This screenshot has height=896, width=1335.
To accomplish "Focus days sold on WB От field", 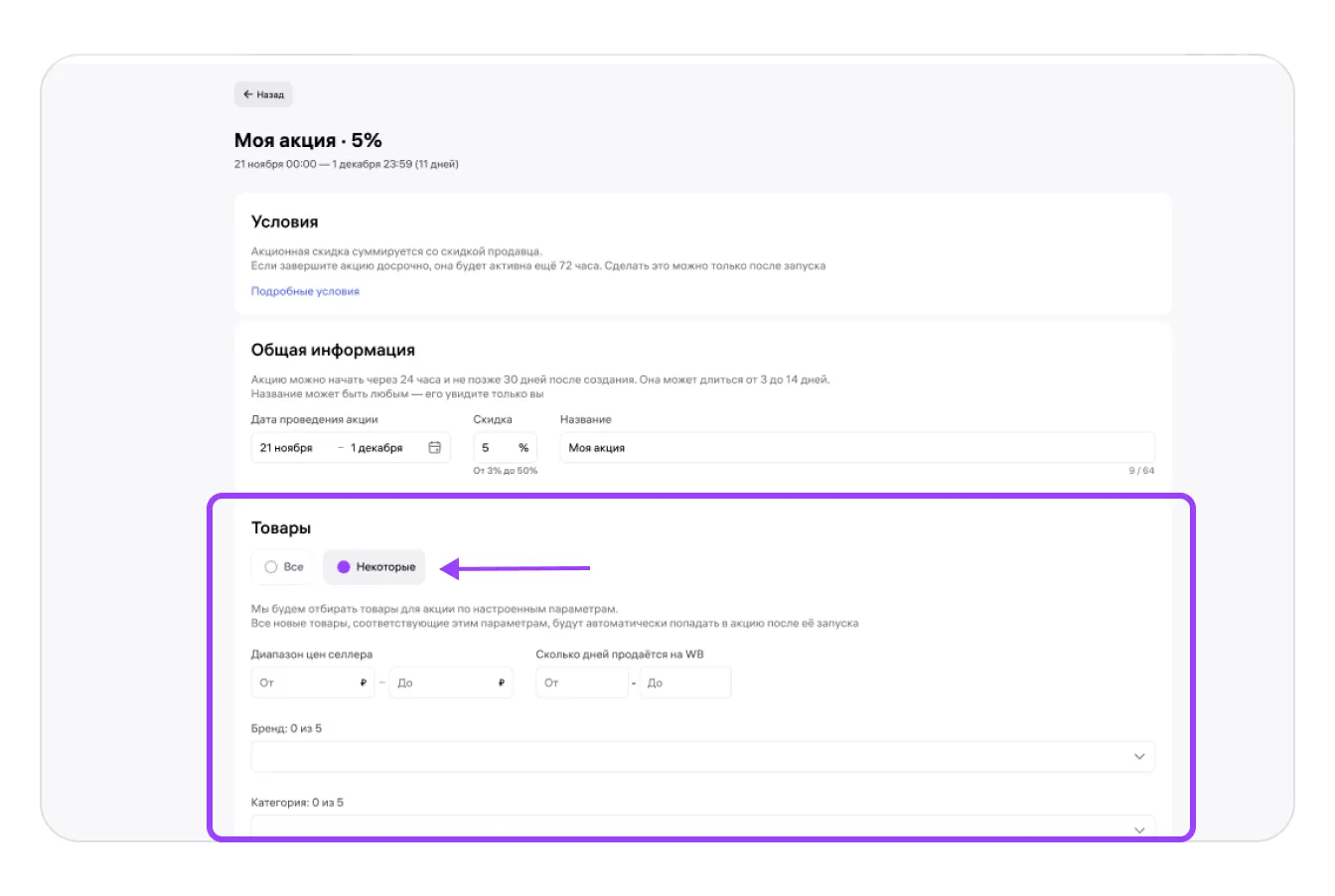I will (x=581, y=682).
